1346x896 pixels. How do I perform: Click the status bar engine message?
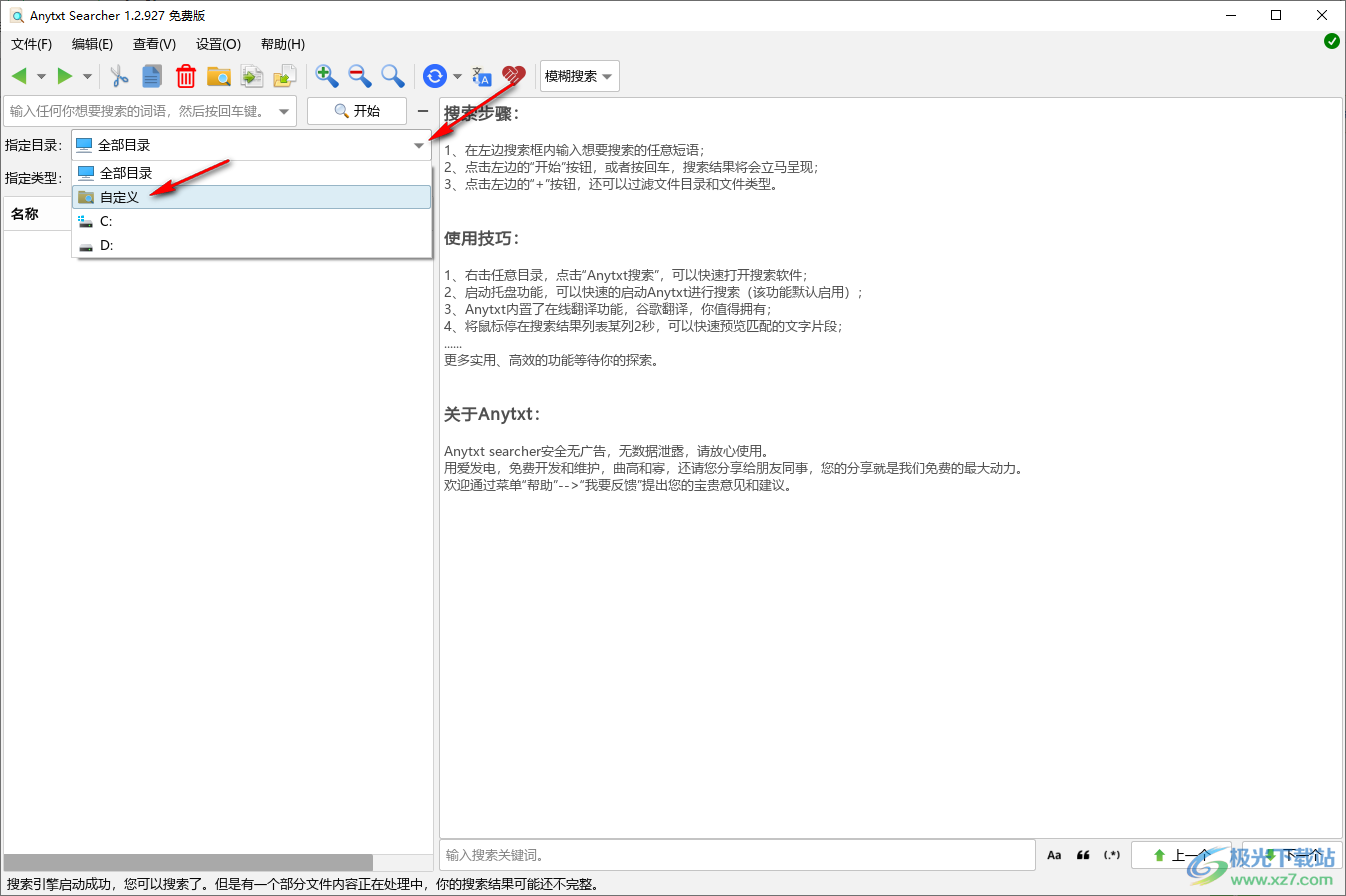(x=301, y=884)
